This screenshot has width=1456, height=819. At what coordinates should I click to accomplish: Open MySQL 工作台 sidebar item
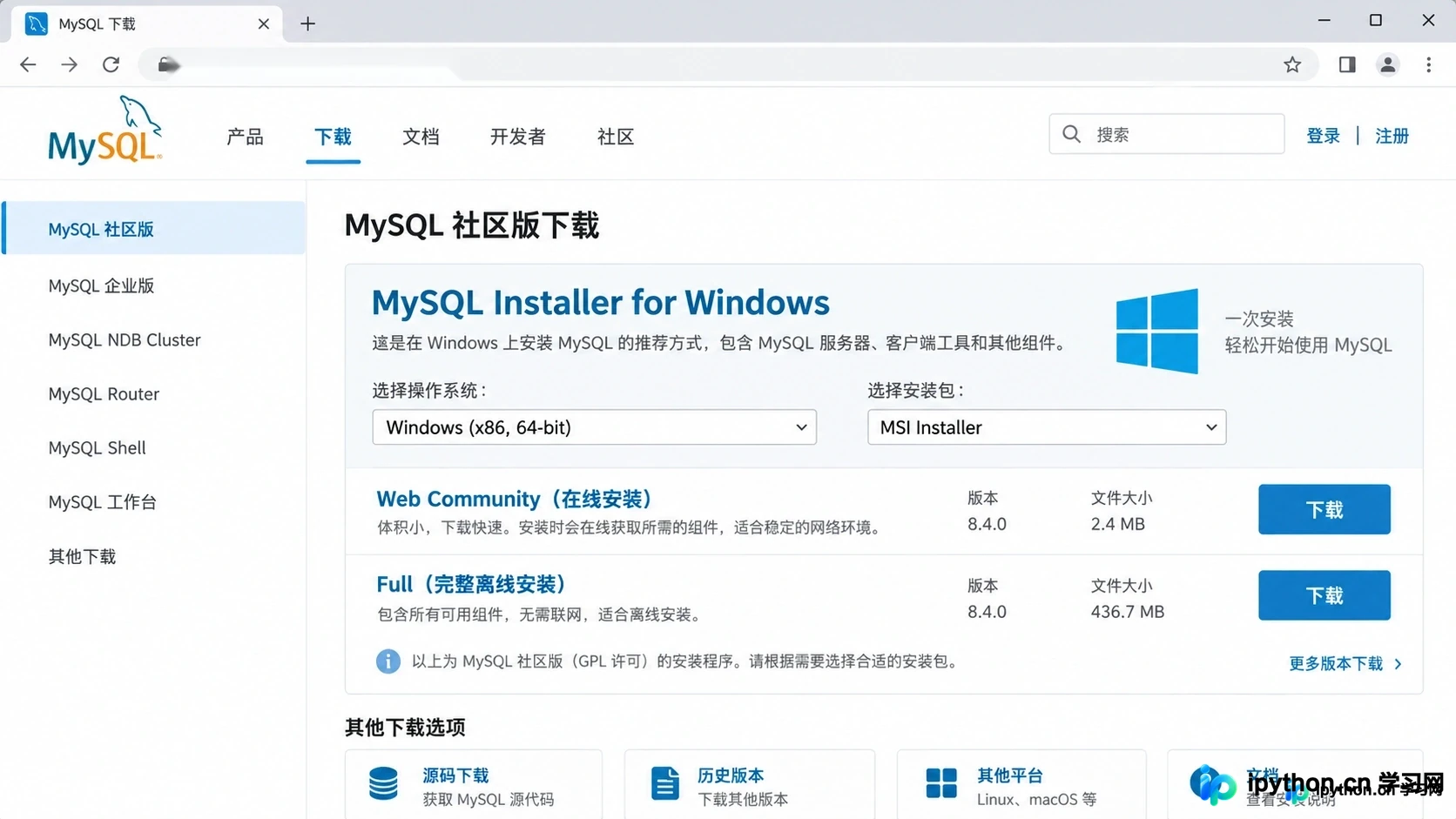point(103,502)
